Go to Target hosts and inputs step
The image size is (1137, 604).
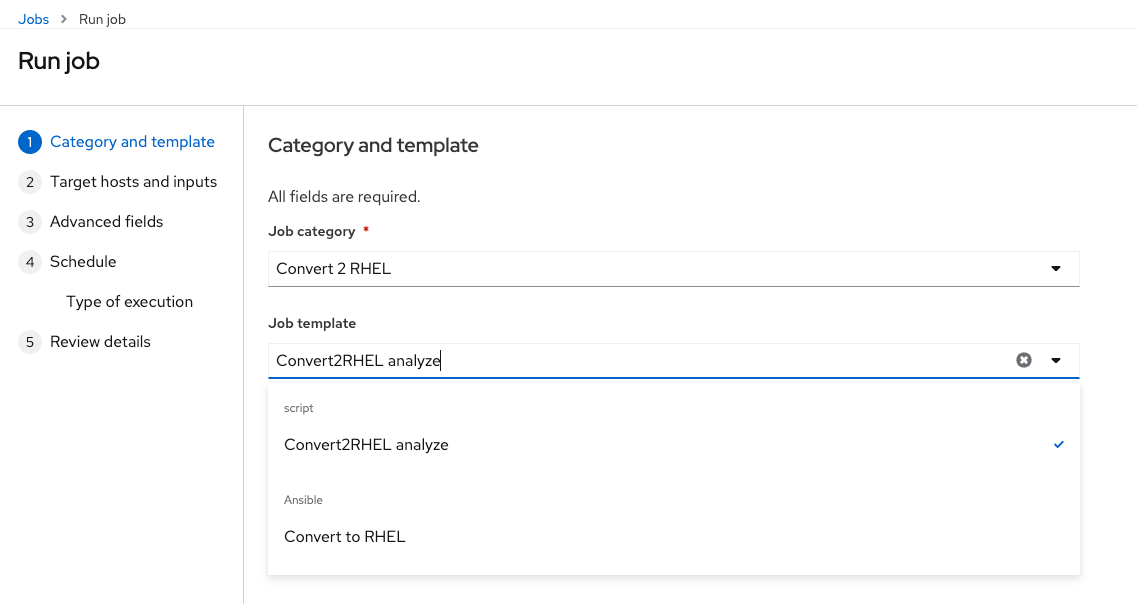[133, 182]
